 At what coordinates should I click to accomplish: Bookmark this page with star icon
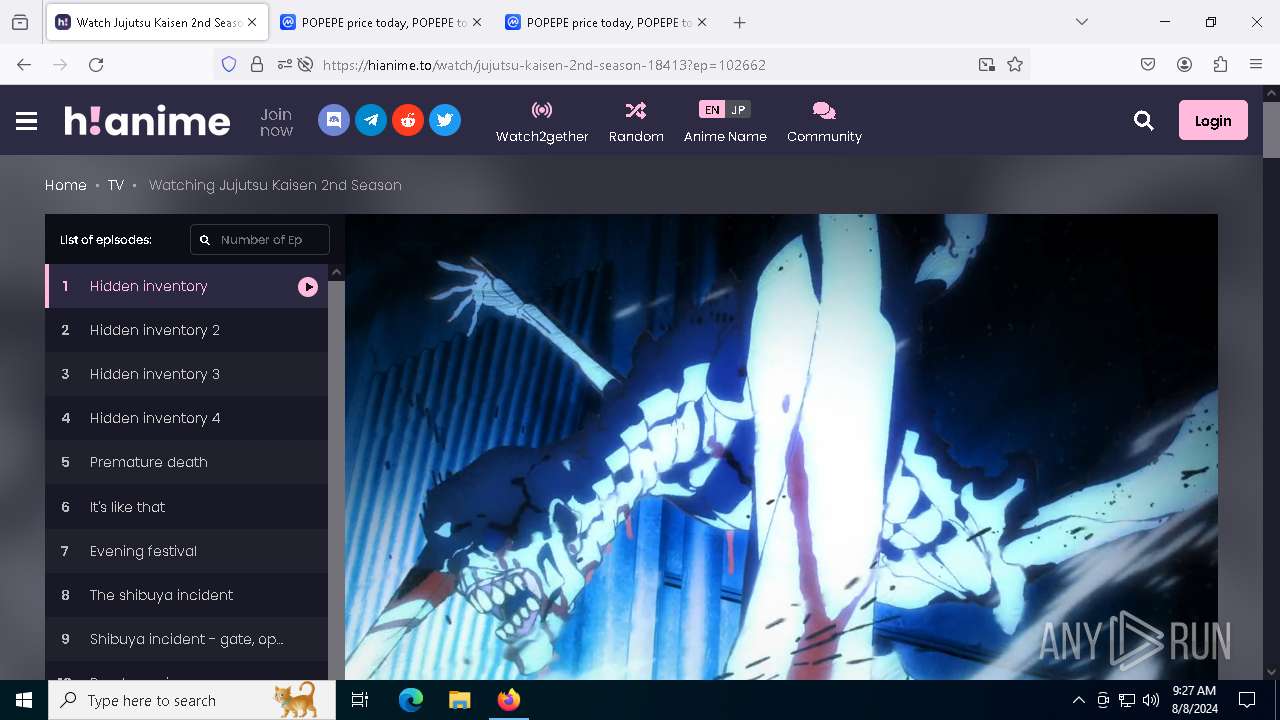point(1015,64)
